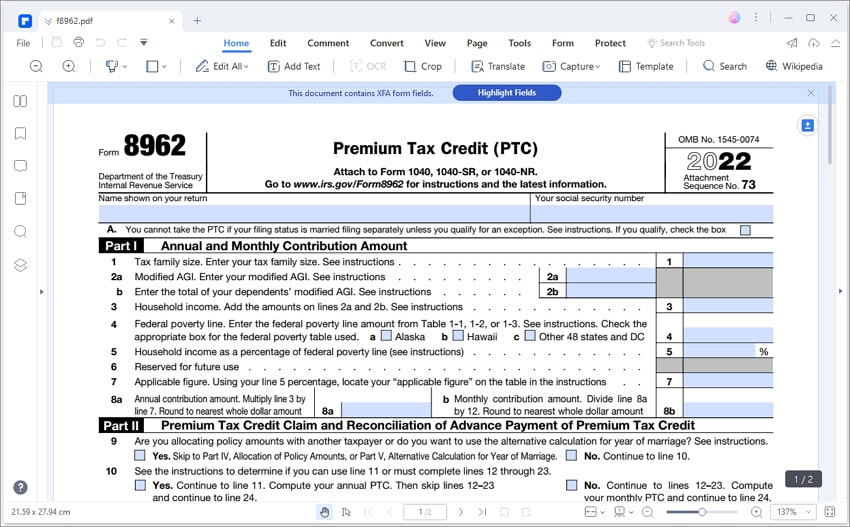The width and height of the screenshot is (850, 527).
Task: Open the Capture dropdown menu
Action: (x=572, y=66)
